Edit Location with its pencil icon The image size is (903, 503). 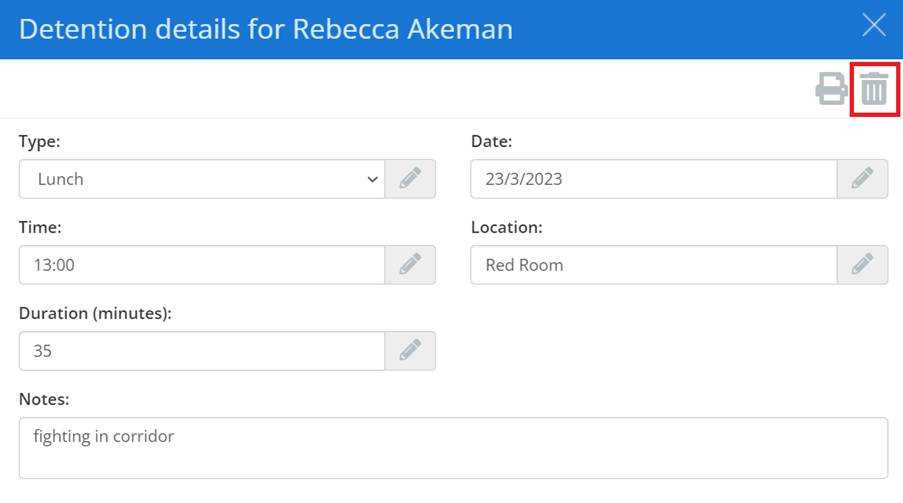[x=862, y=265]
